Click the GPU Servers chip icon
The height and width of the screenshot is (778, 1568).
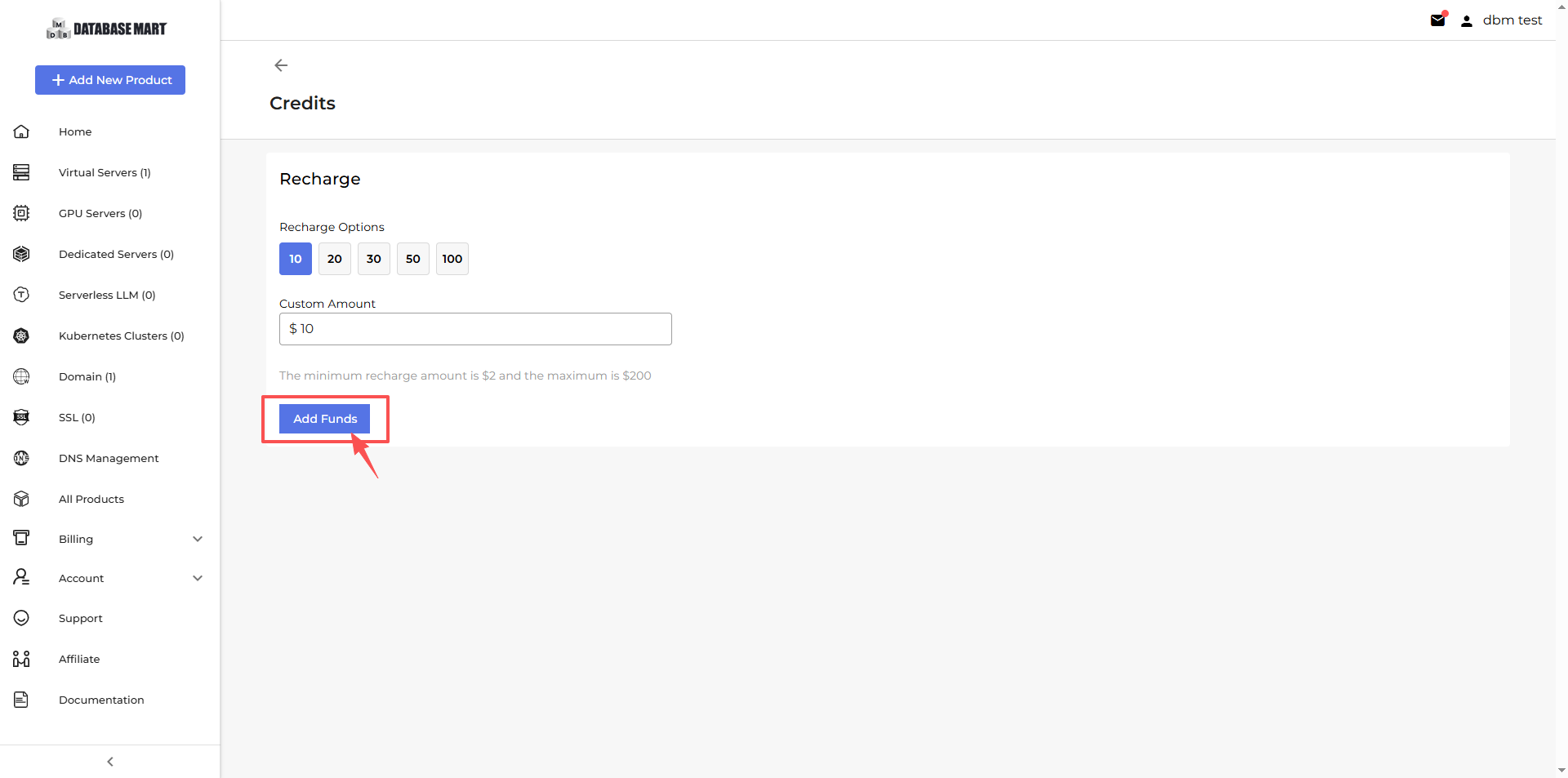point(21,213)
